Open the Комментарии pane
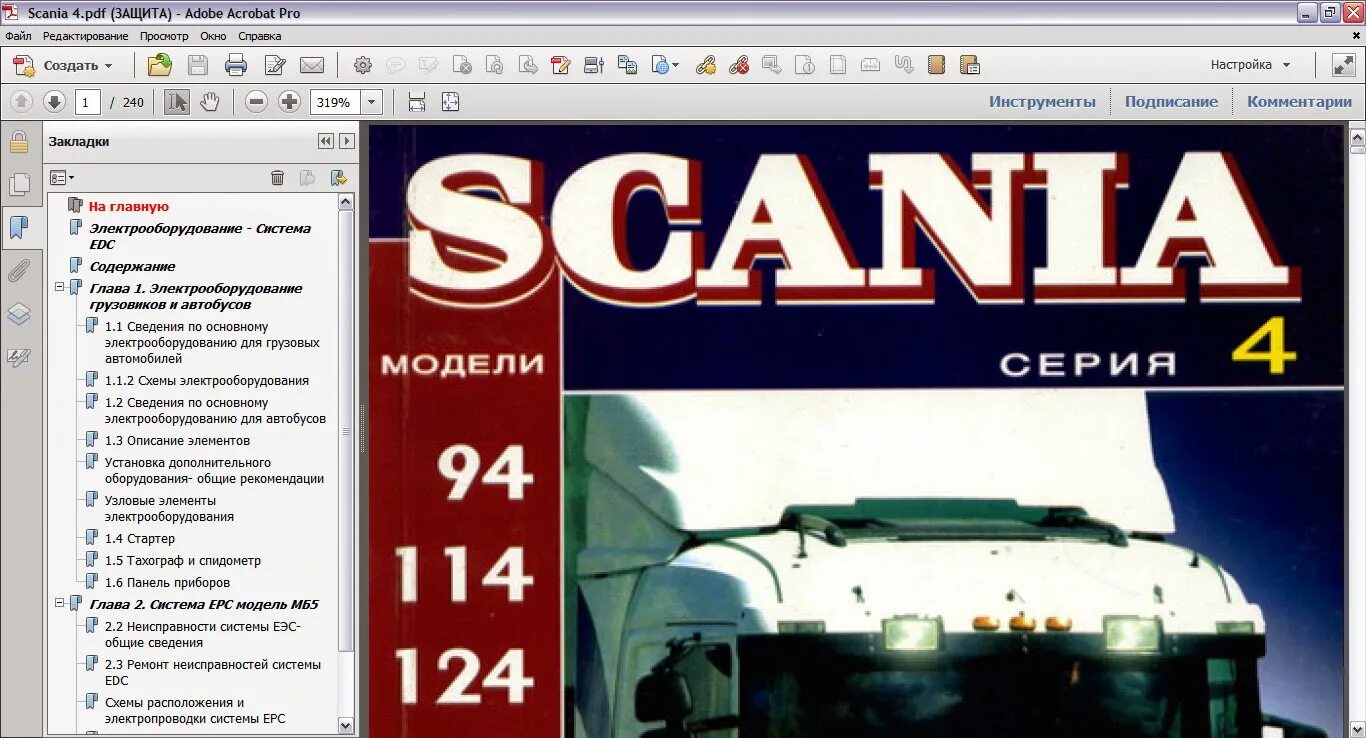The image size is (1366, 738). [x=1299, y=102]
